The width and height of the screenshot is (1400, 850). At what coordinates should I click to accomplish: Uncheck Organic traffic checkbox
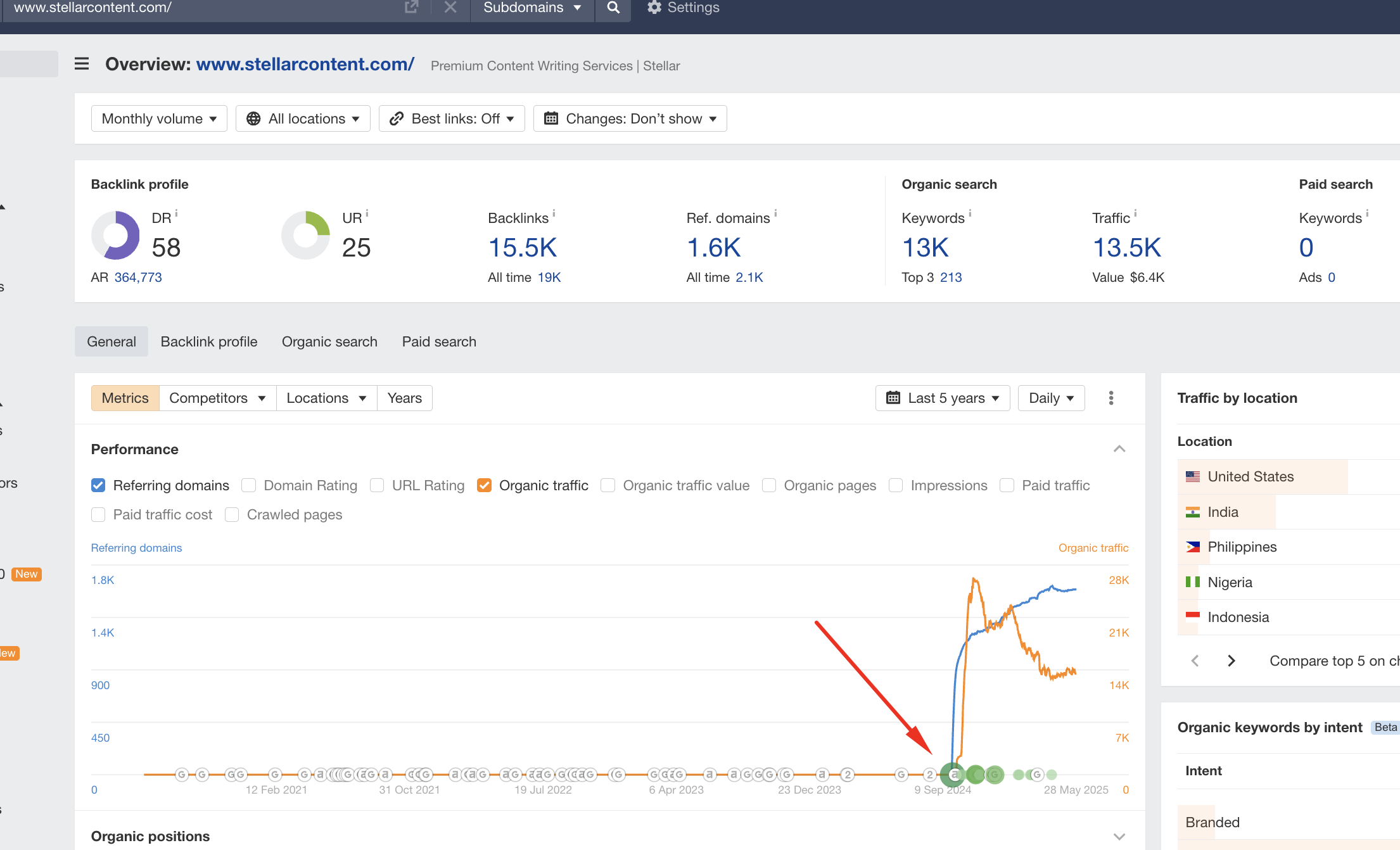coord(484,485)
